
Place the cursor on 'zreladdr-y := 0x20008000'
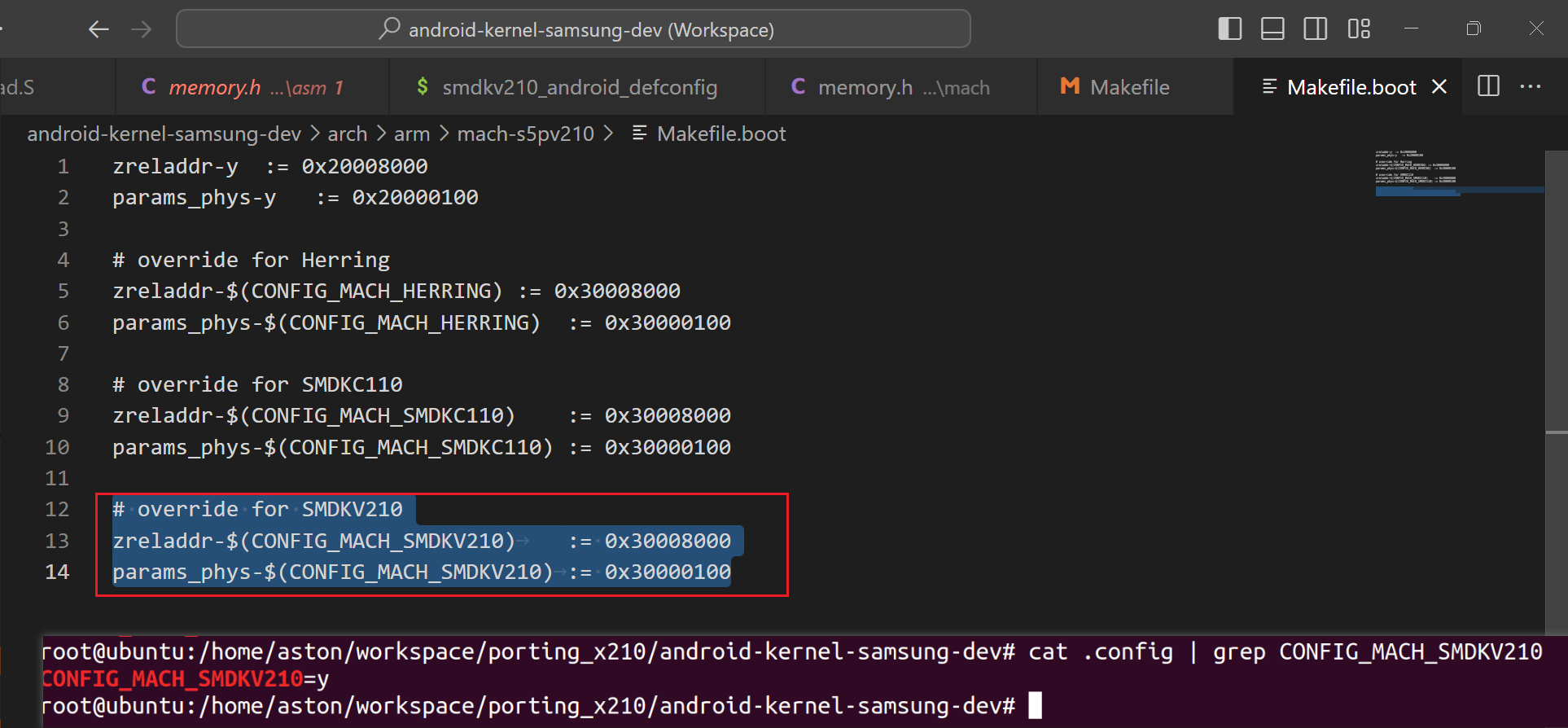[x=270, y=166]
